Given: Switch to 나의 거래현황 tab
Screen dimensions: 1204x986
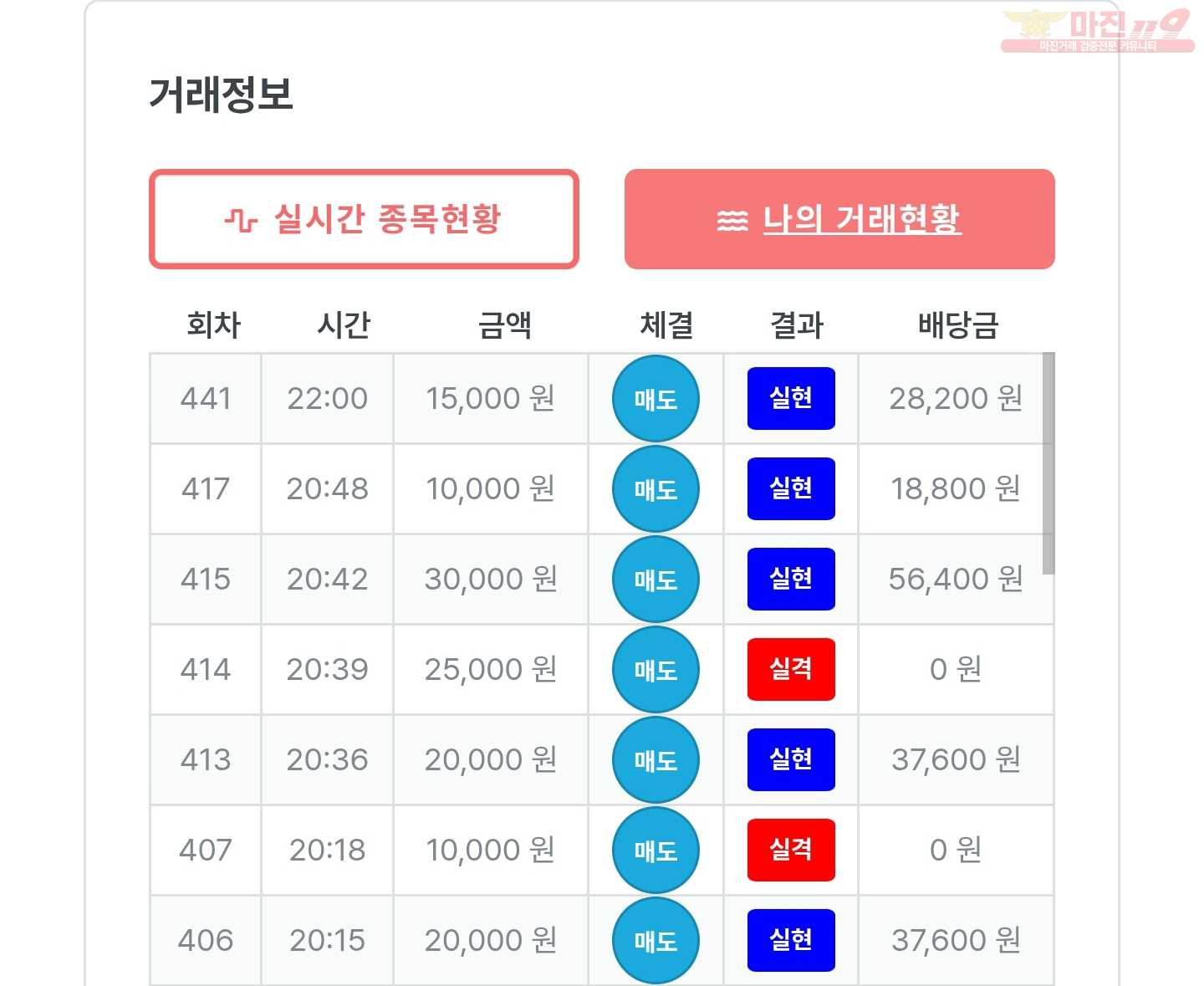Looking at the screenshot, I should (839, 219).
